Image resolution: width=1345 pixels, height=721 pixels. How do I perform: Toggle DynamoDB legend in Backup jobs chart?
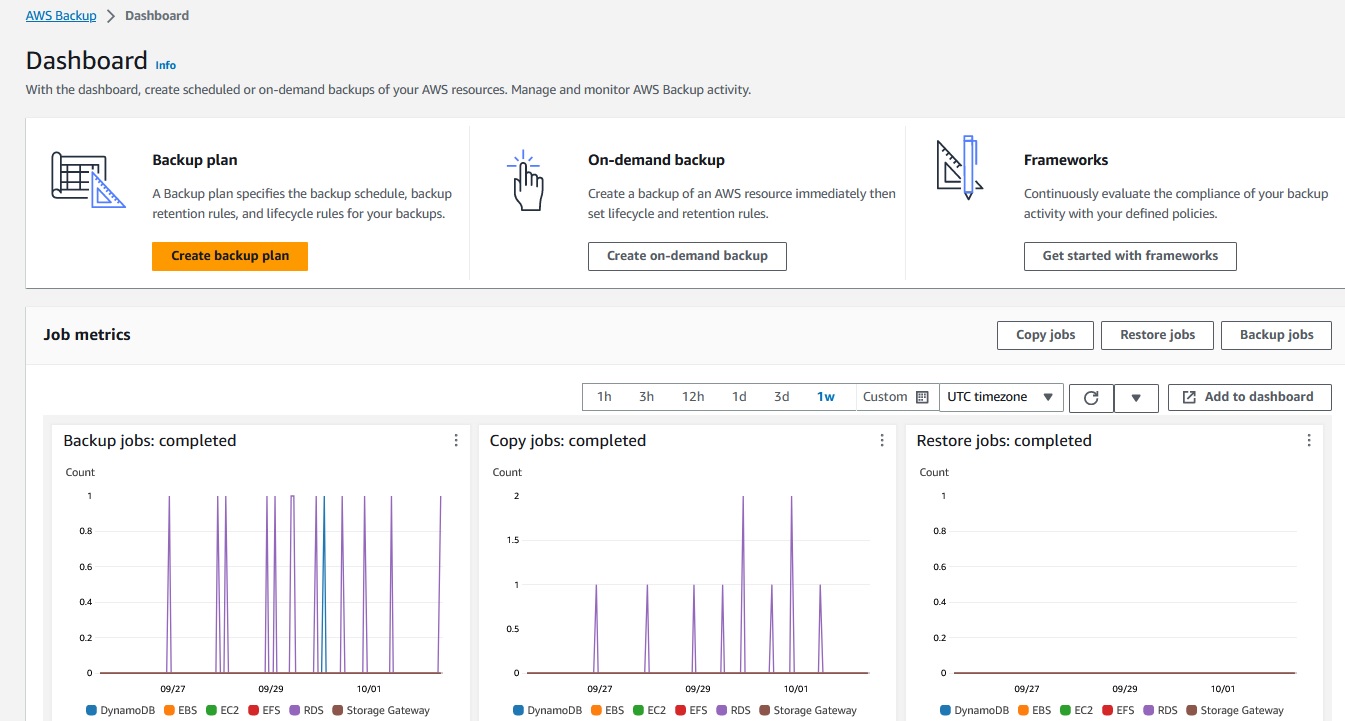120,711
